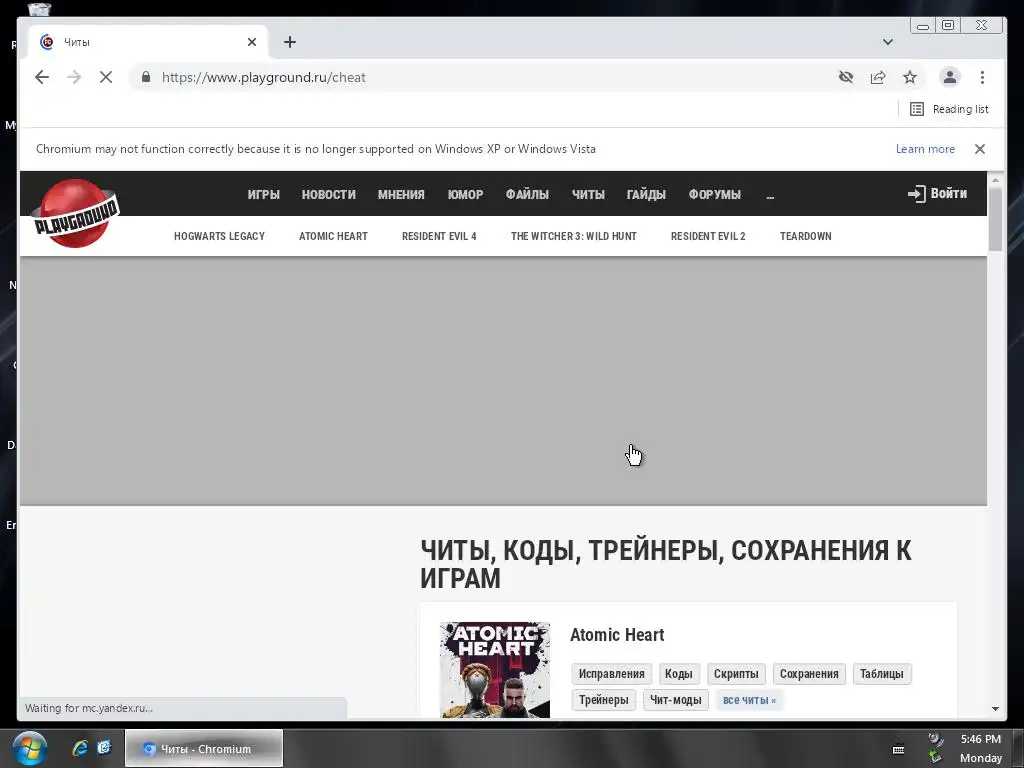Click the Playground logo
1024x768 pixels.
click(x=76, y=213)
